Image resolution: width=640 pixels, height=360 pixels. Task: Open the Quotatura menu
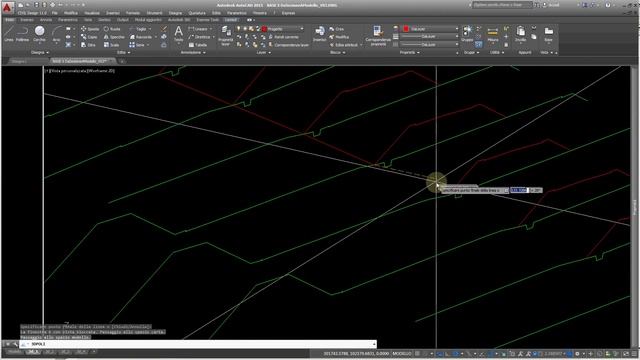(197, 13)
